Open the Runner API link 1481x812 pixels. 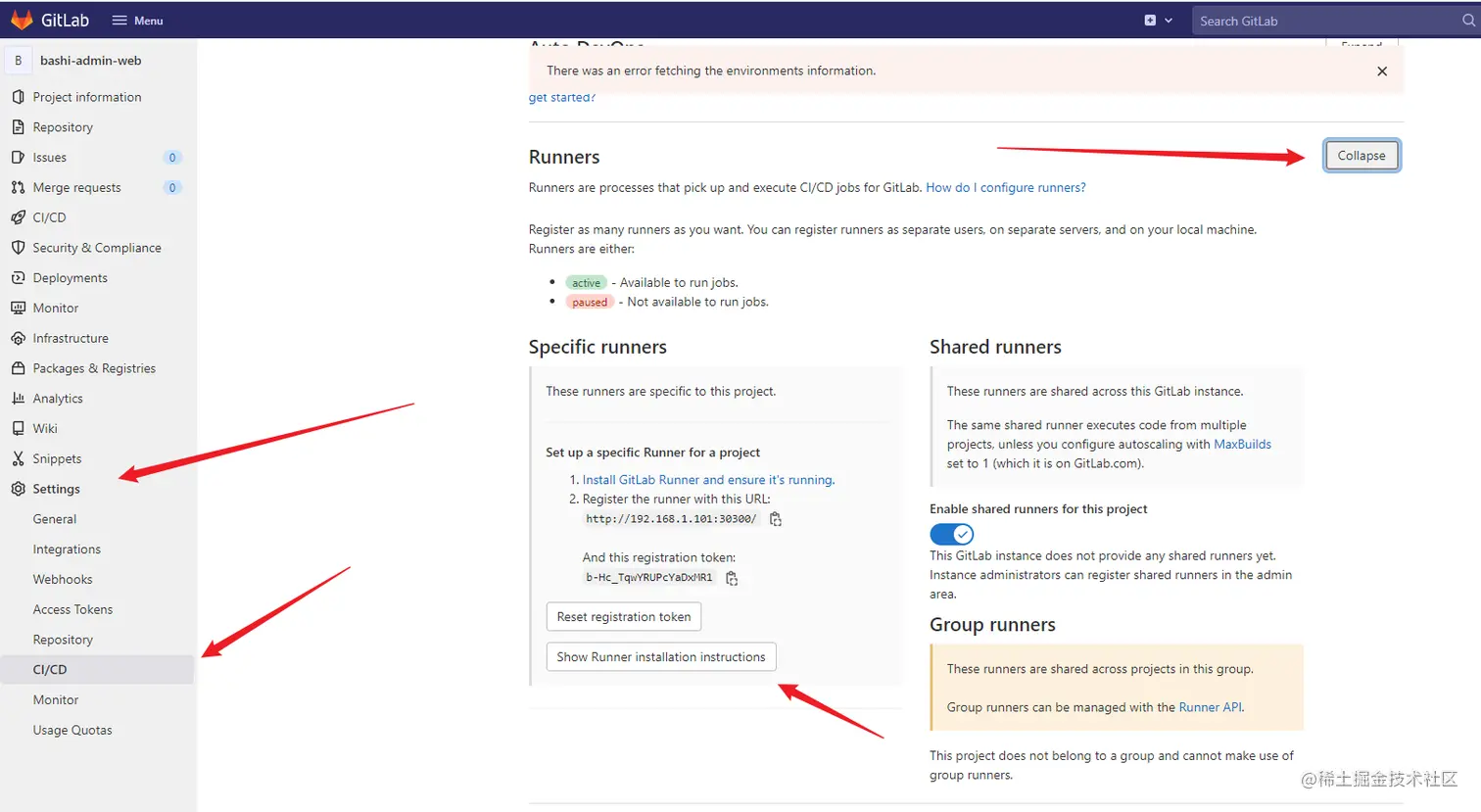(1210, 707)
